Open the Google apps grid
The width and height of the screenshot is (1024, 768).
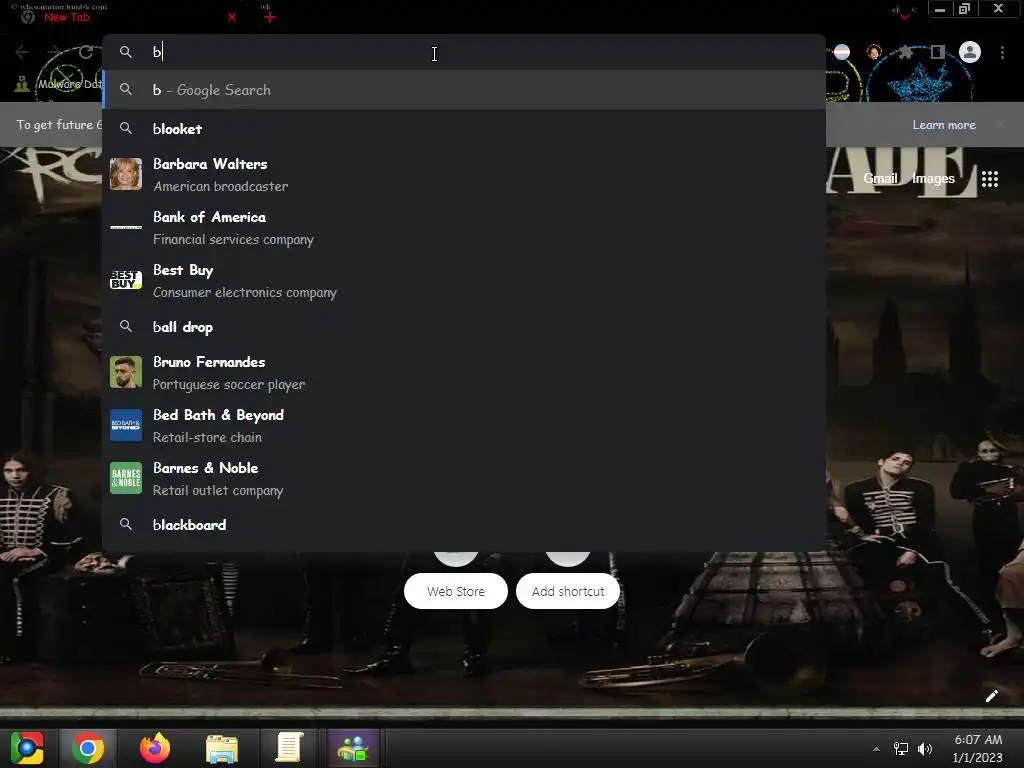click(989, 178)
